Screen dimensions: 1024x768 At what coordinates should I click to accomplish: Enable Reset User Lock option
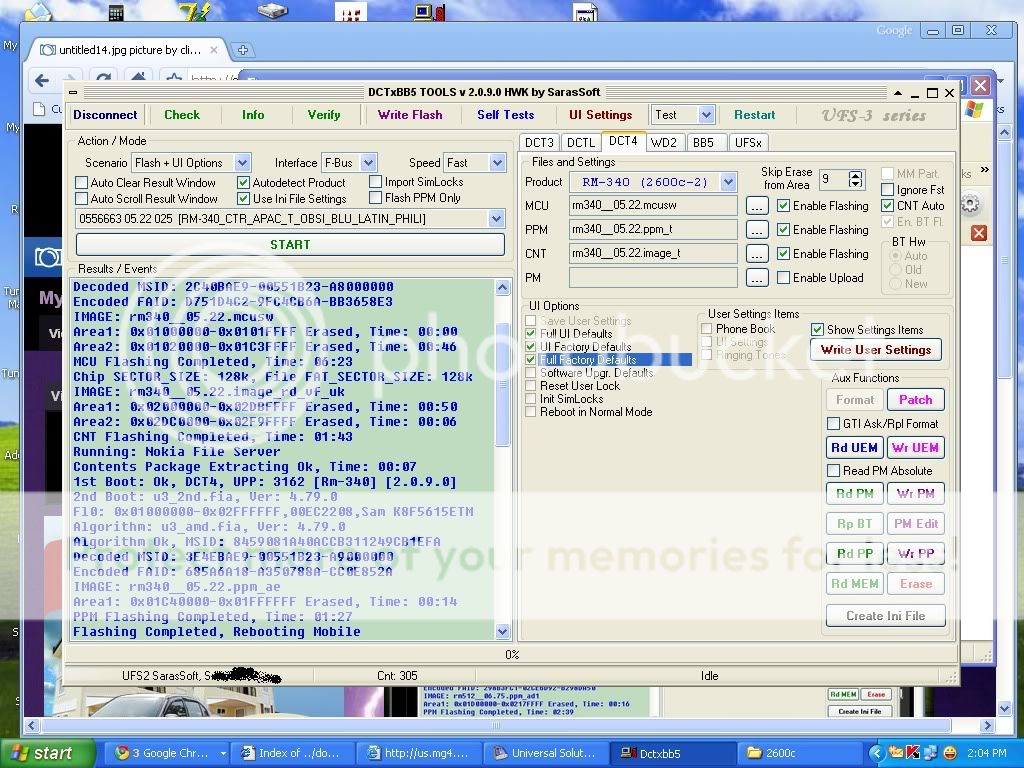coord(530,386)
